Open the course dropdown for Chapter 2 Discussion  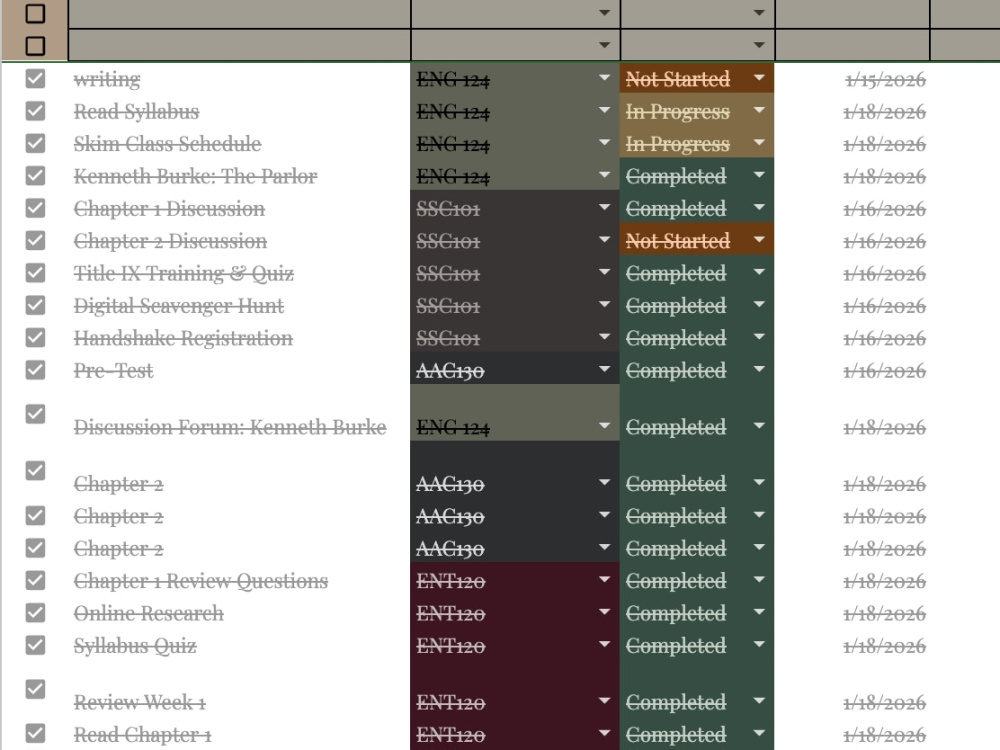pos(604,240)
